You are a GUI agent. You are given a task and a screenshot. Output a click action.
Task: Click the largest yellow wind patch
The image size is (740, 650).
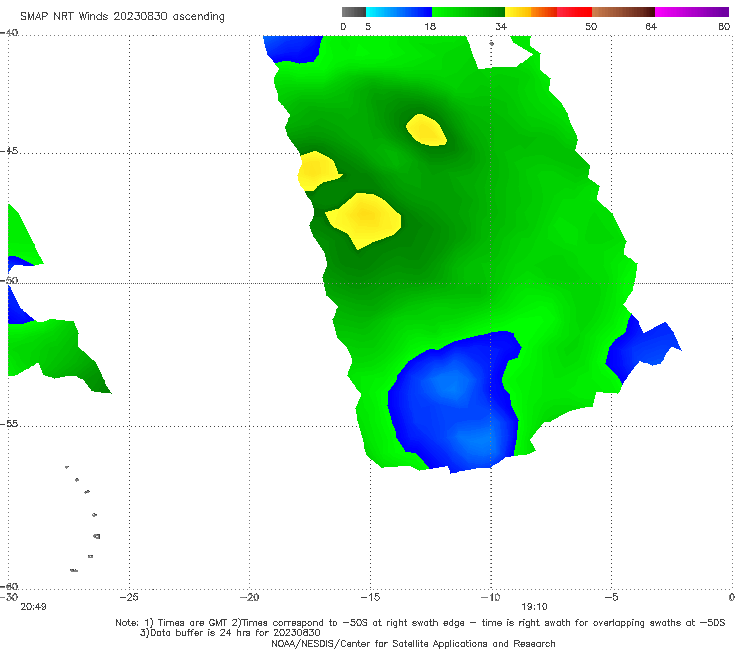(x=364, y=219)
